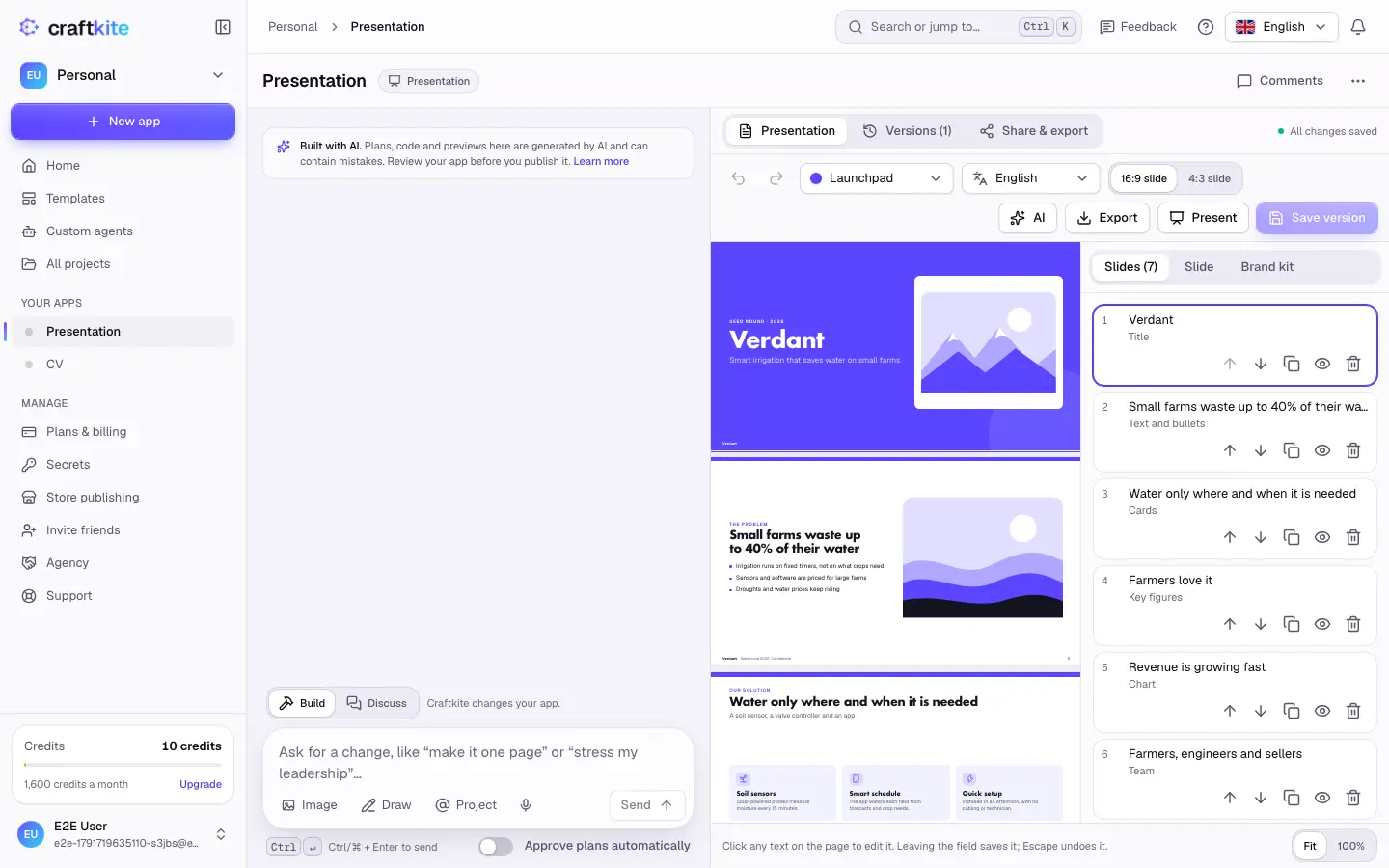Click the undo arrow icon
1389x868 pixels.
coord(738,178)
